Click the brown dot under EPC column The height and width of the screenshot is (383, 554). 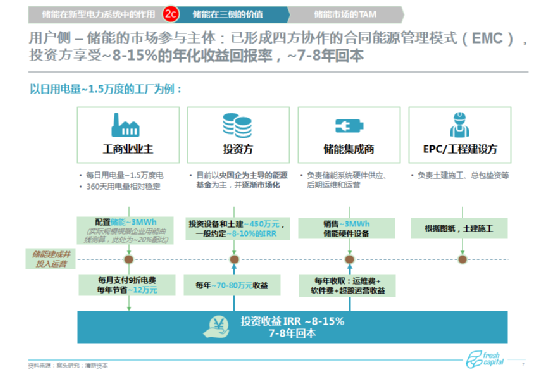[x=462, y=259]
